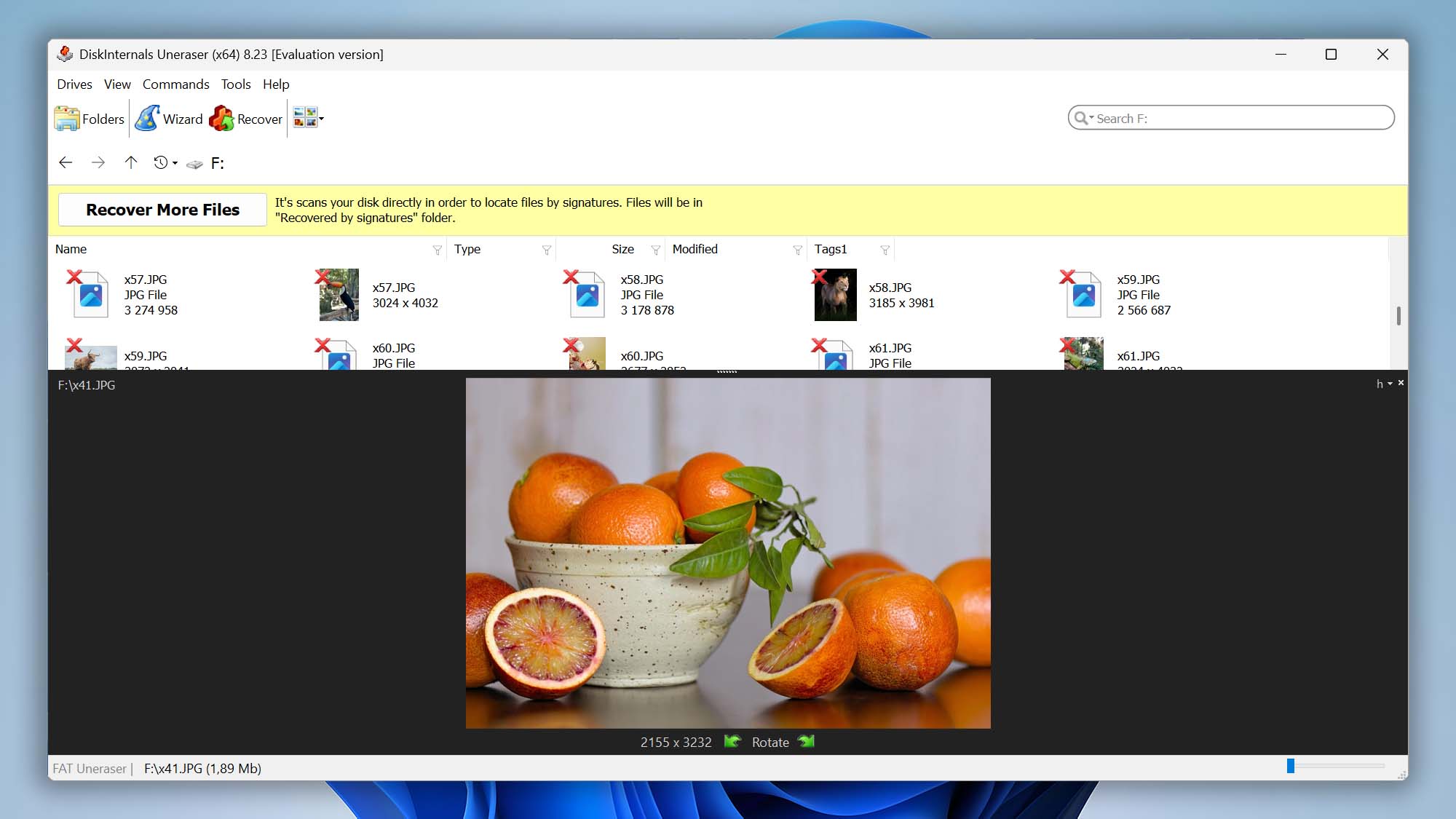Open the Folders panel icon
1456x819 pixels.
click(x=67, y=119)
